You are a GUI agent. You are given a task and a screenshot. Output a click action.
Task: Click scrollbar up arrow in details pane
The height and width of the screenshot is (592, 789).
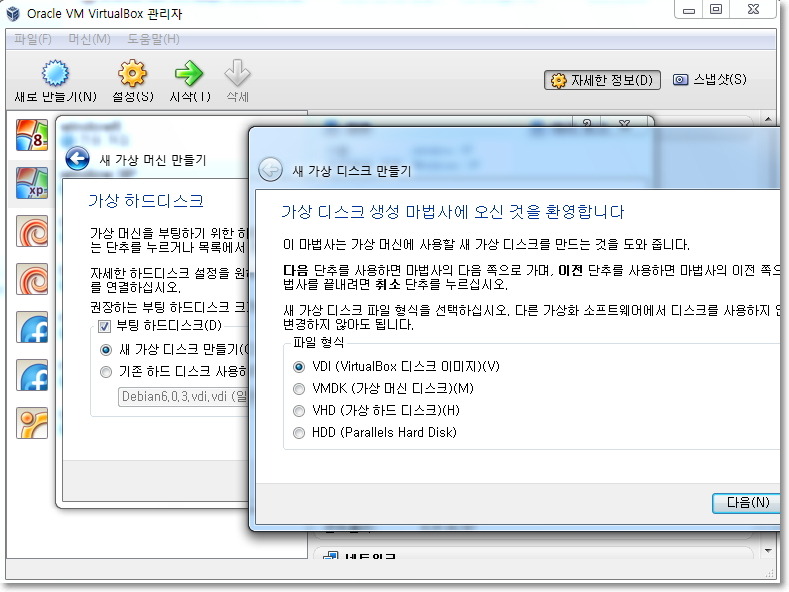pyautogui.click(x=768, y=120)
